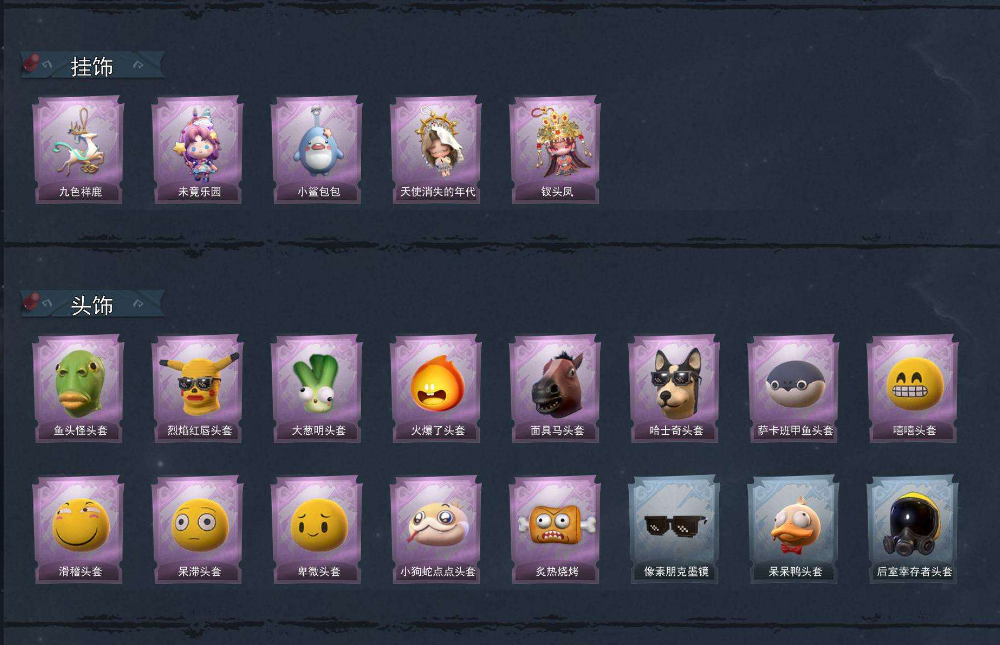This screenshot has height=645, width=1000.
Task: Select the 面具马头套 horse mask
Action: 555,389
